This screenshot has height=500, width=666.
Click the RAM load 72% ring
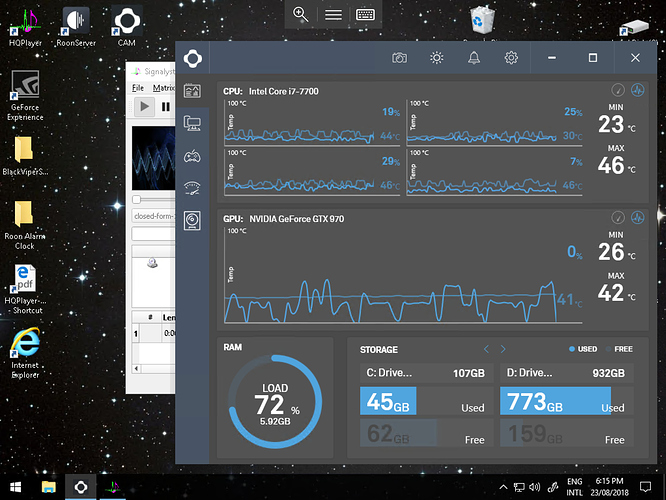pos(275,402)
